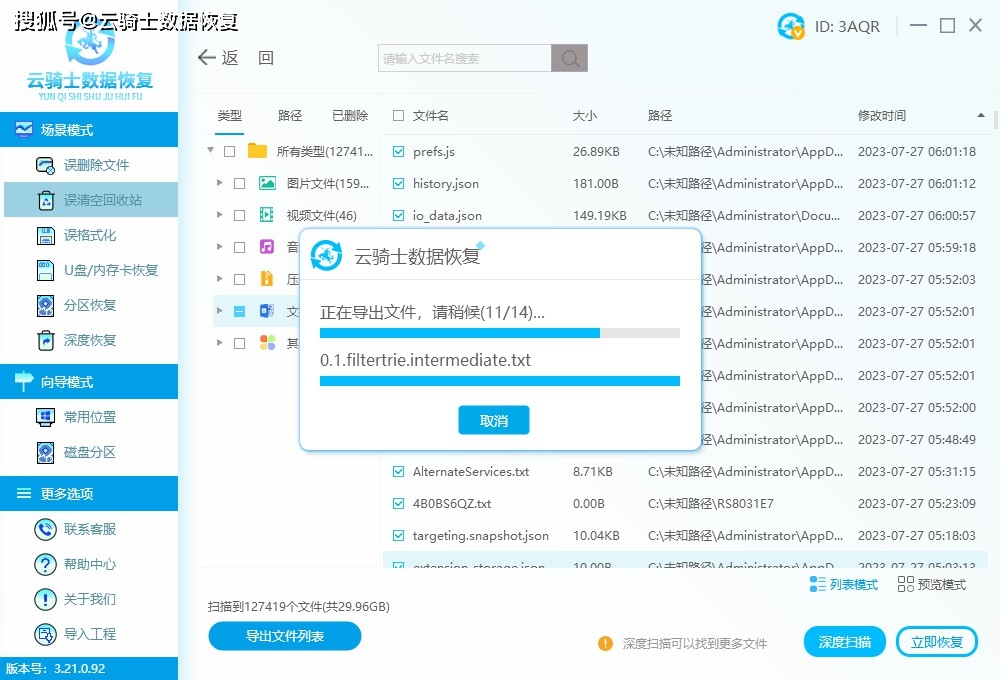Image resolution: width=1000 pixels, height=680 pixels.
Task: Switch to the 路径 tab
Action: pos(289,115)
